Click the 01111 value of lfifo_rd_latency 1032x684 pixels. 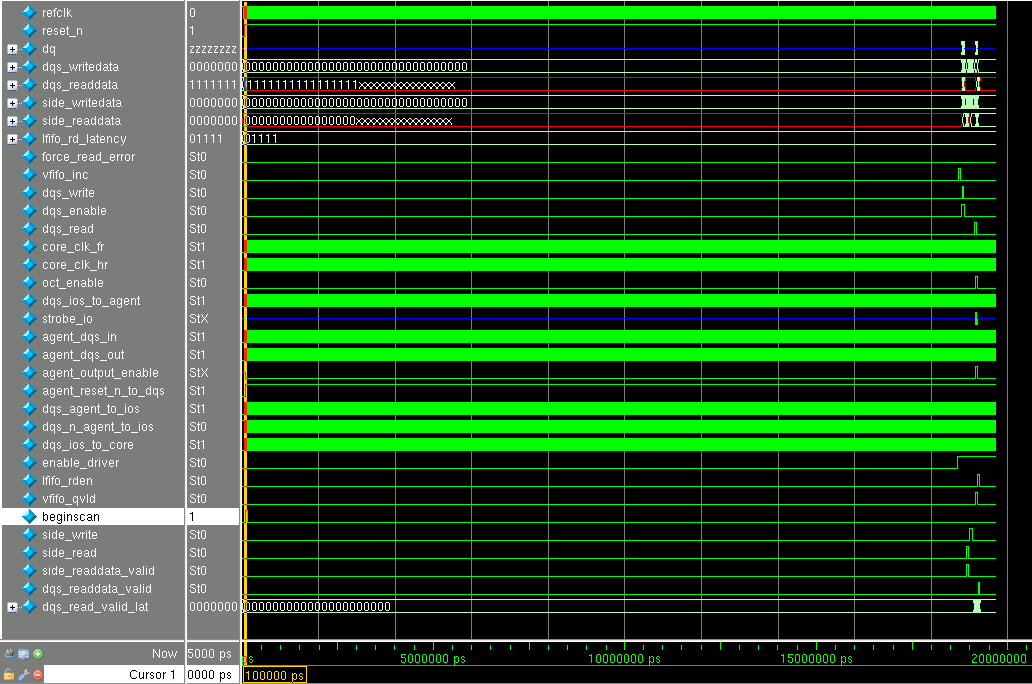click(206, 139)
